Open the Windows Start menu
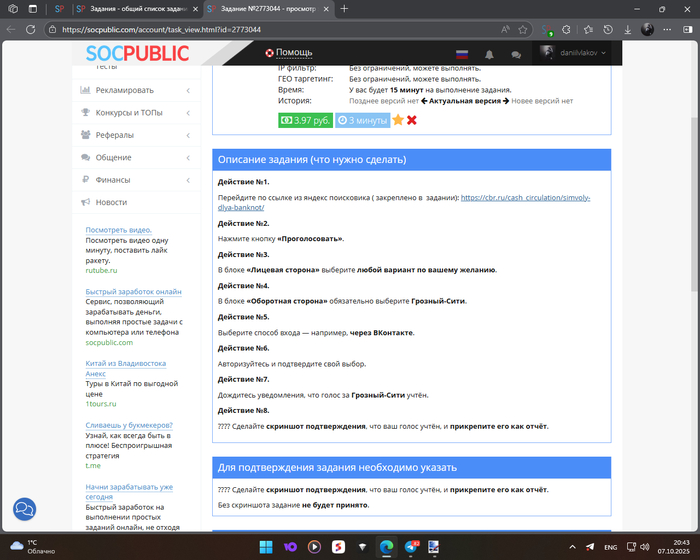Viewport: 700px width, 560px height. click(x=265, y=547)
